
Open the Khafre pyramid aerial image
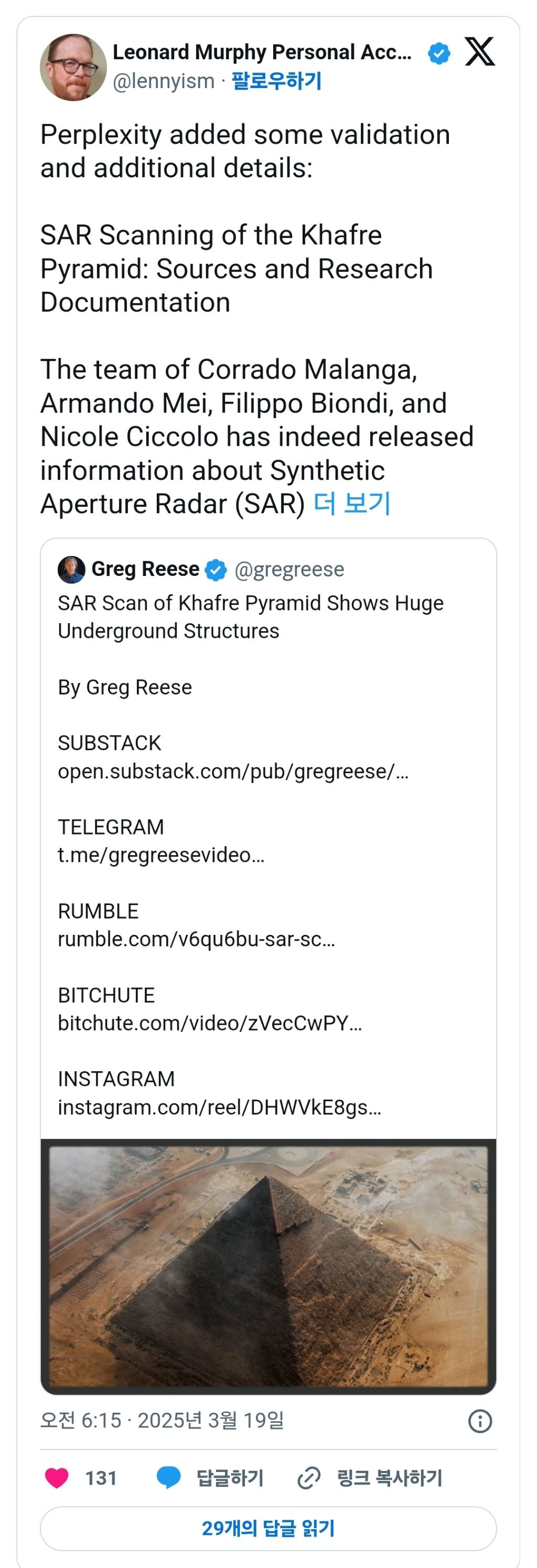click(x=268, y=1266)
